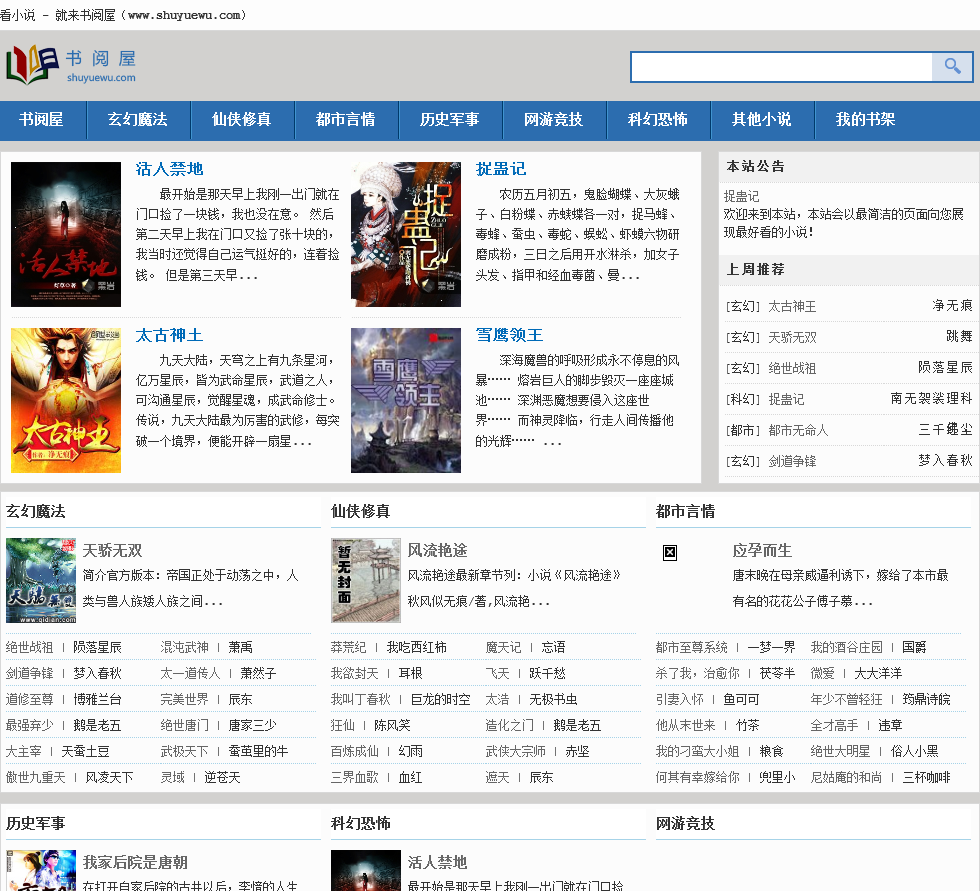This screenshot has width=980, height=891.
Task: Open 都市无命人 in recommendations list
Action: [x=798, y=431]
